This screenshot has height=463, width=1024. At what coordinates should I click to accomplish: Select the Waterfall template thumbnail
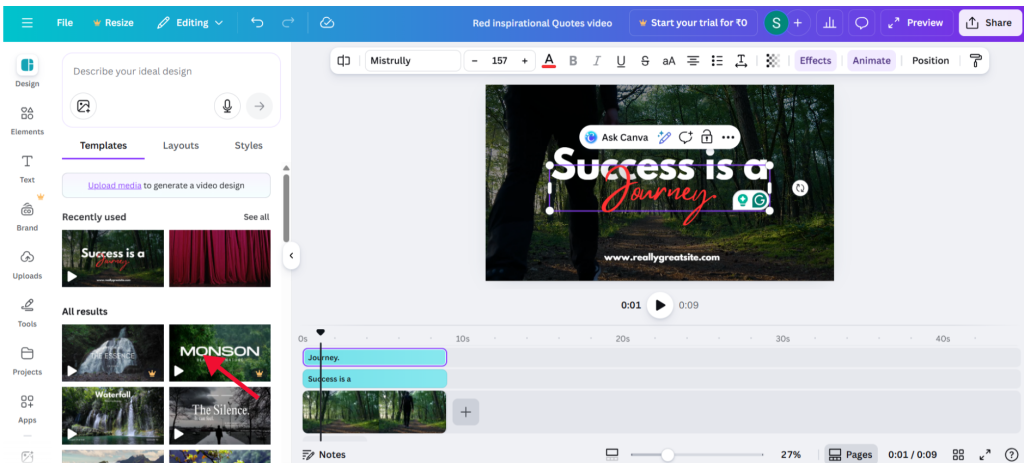pos(113,416)
